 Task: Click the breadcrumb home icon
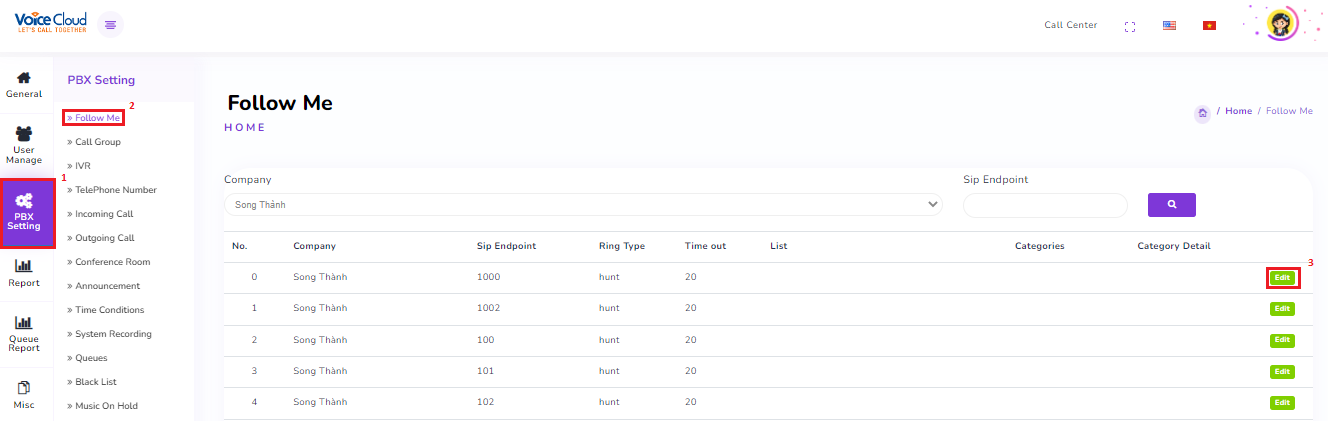[x=1202, y=112]
